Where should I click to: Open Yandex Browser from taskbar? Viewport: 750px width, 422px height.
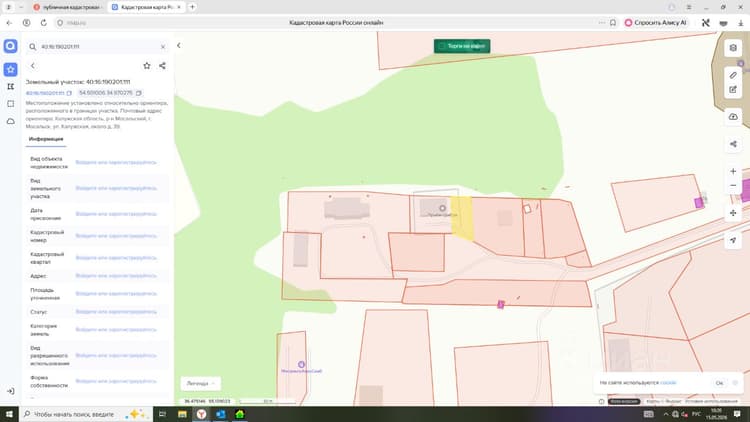point(201,414)
